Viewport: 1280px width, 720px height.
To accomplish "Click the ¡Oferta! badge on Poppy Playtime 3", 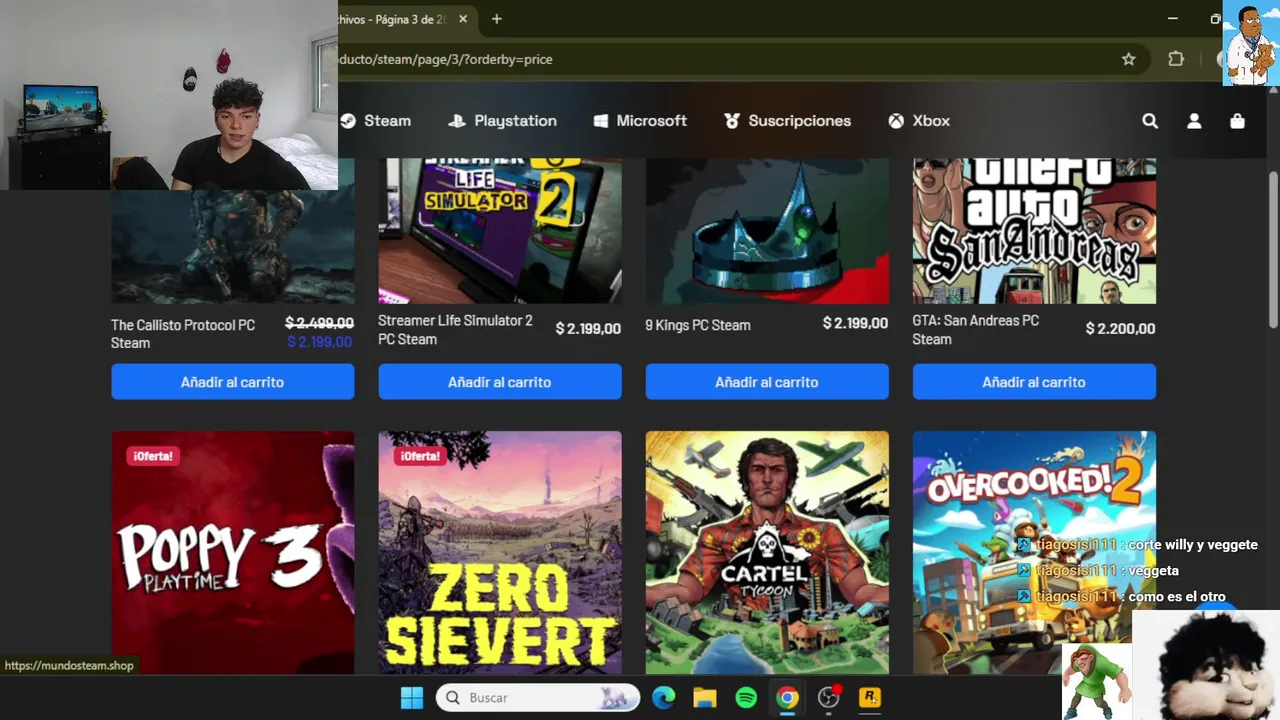I will (x=154, y=456).
